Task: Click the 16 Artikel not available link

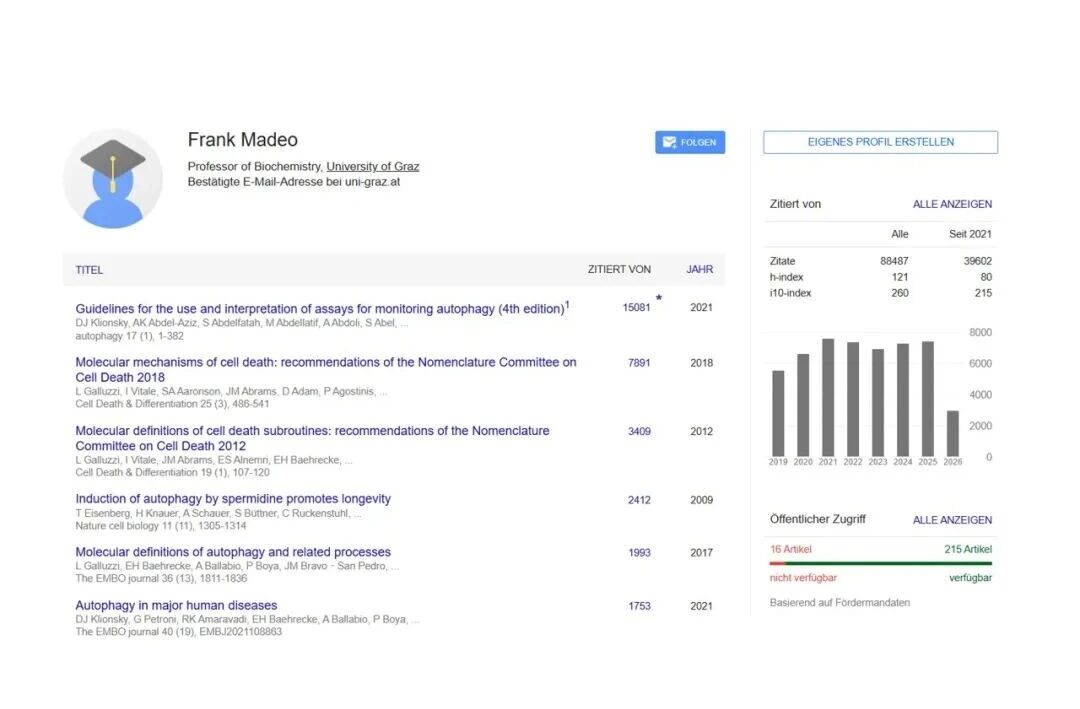Action: pos(791,549)
